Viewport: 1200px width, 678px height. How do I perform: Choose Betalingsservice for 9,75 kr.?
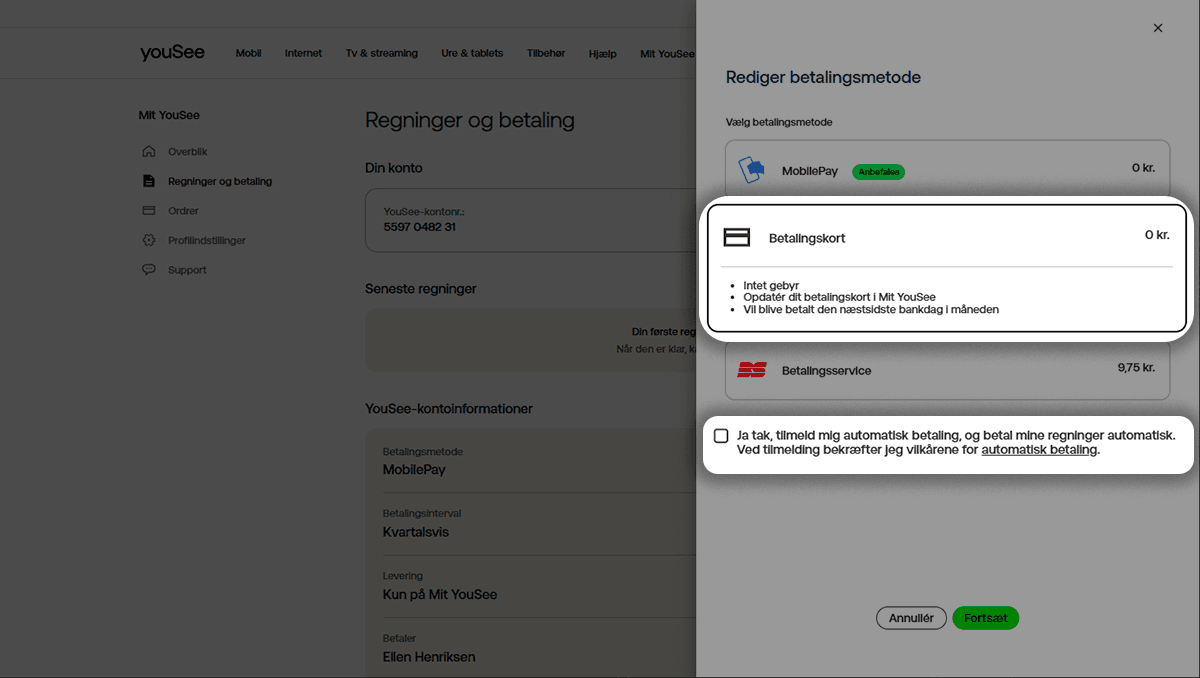click(946, 370)
